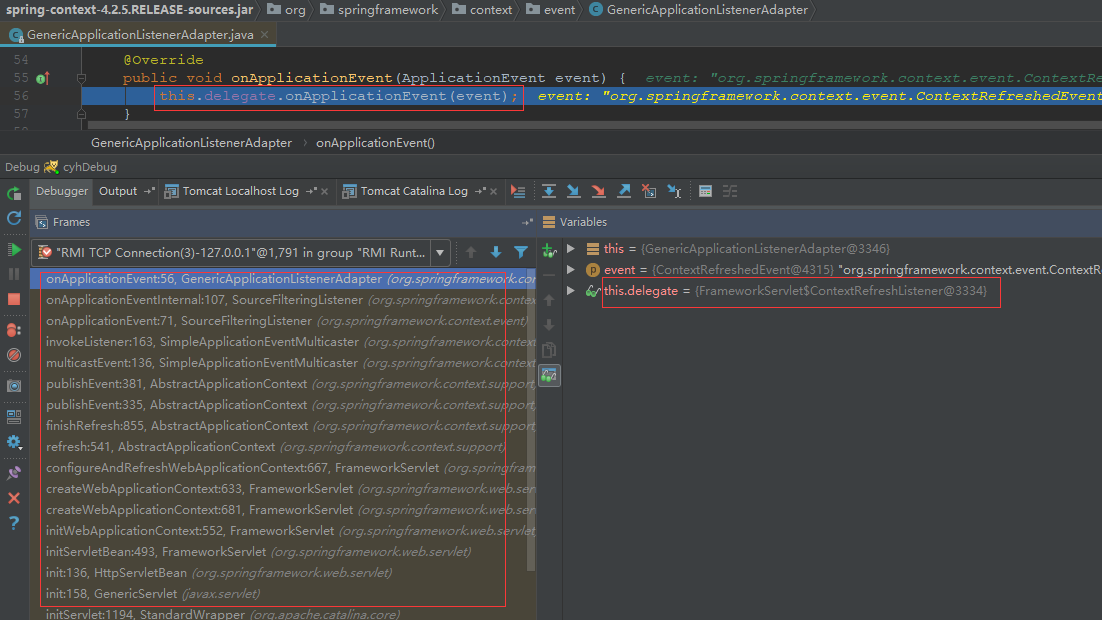Click the Get thread dump camera icon
This screenshot has height=620, width=1102.
coord(14,386)
